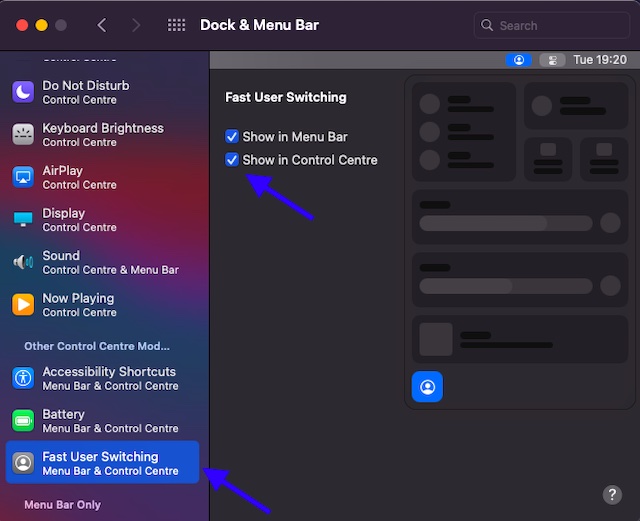Go back with the left chevron

(x=102, y=25)
